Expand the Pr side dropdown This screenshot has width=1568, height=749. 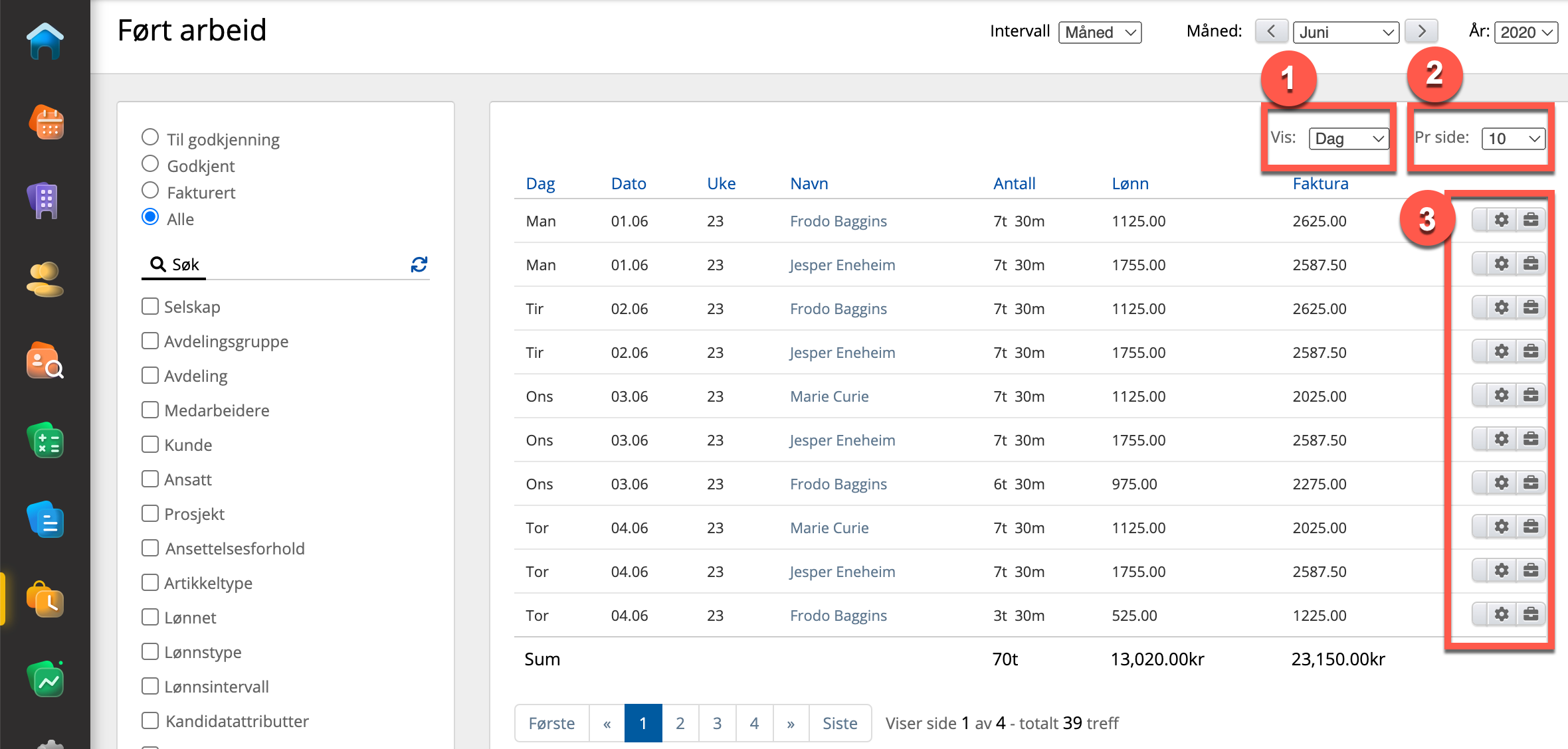point(1513,138)
